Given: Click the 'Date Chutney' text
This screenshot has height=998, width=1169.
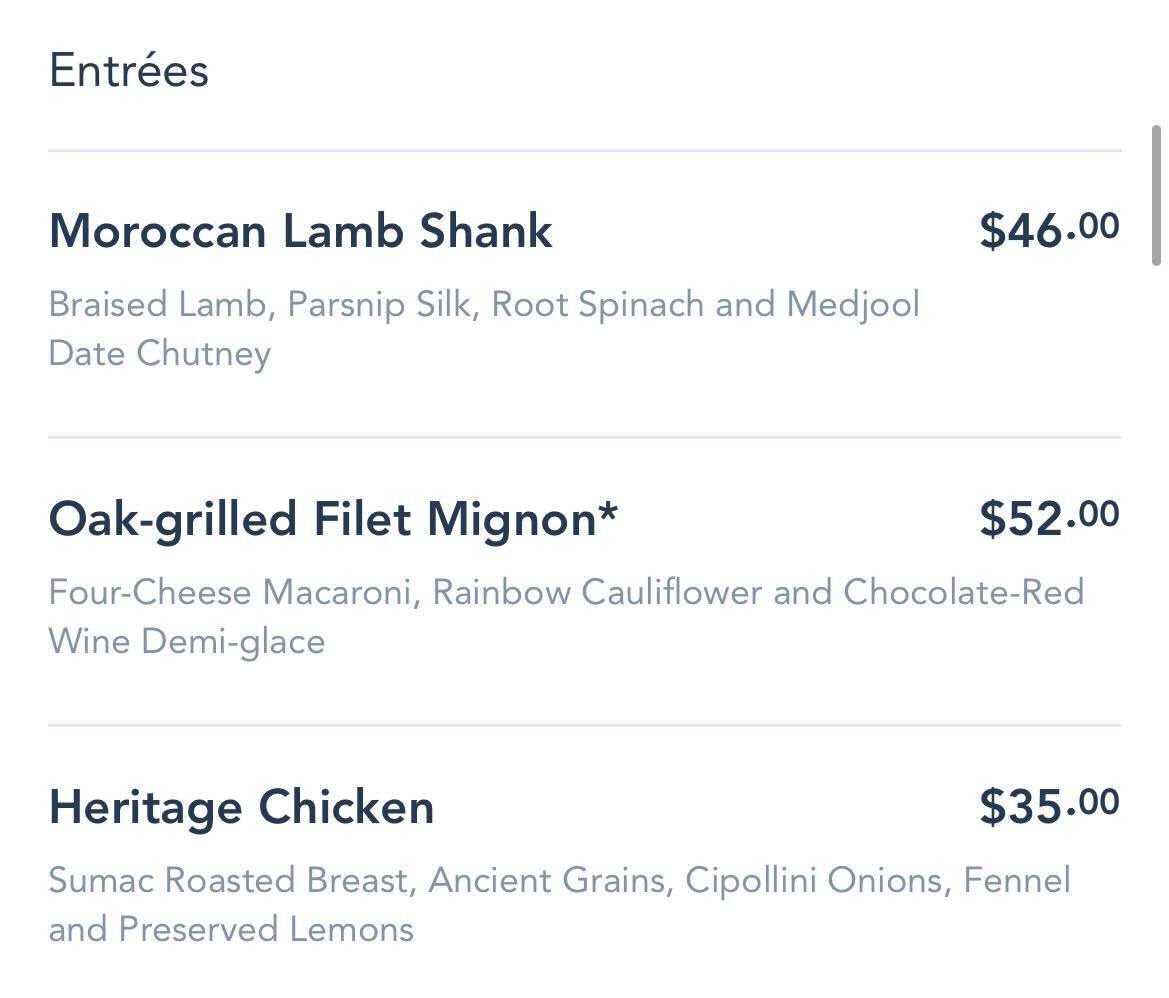Looking at the screenshot, I should (160, 354).
